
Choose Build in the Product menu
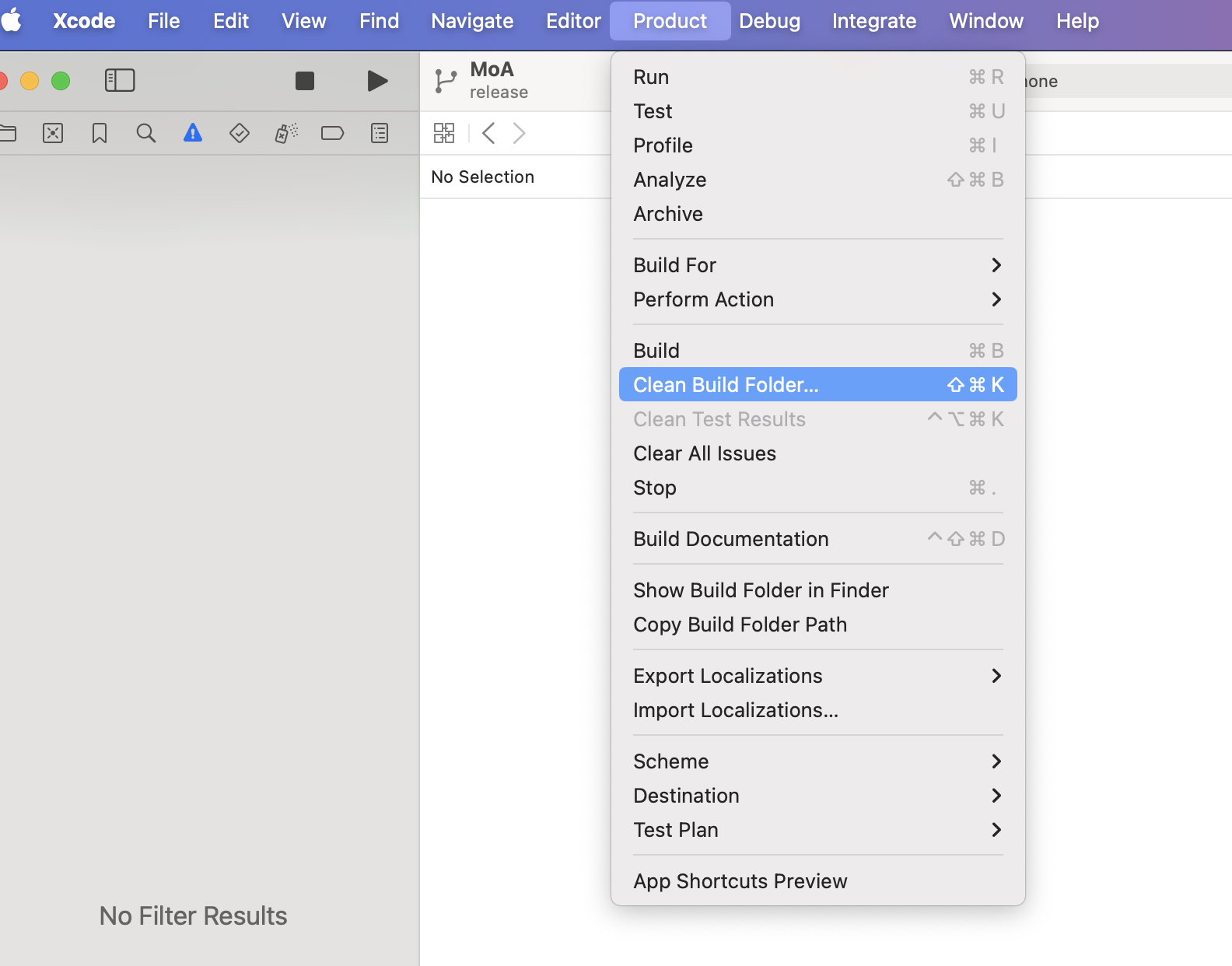point(818,351)
